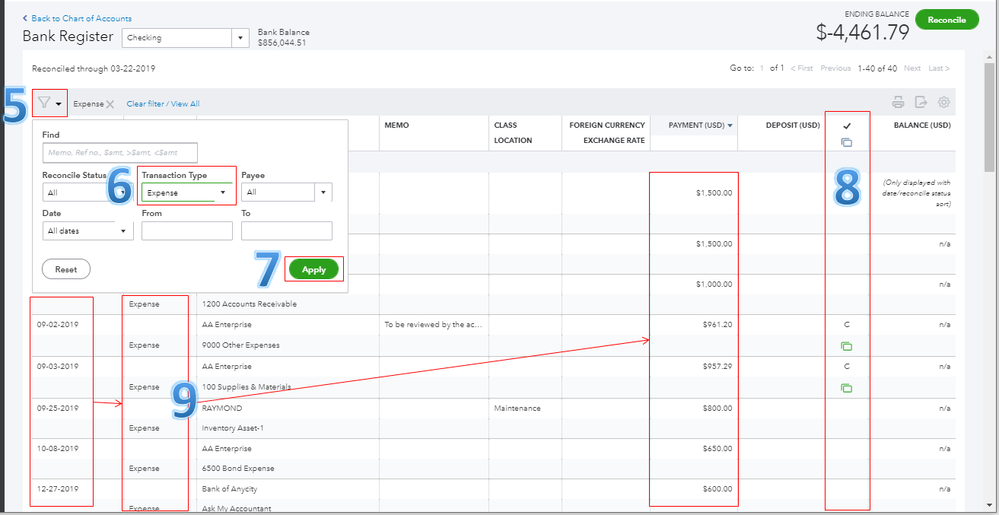Open the Transaction Type dropdown showing Expense
999x515 pixels.
coord(187,192)
